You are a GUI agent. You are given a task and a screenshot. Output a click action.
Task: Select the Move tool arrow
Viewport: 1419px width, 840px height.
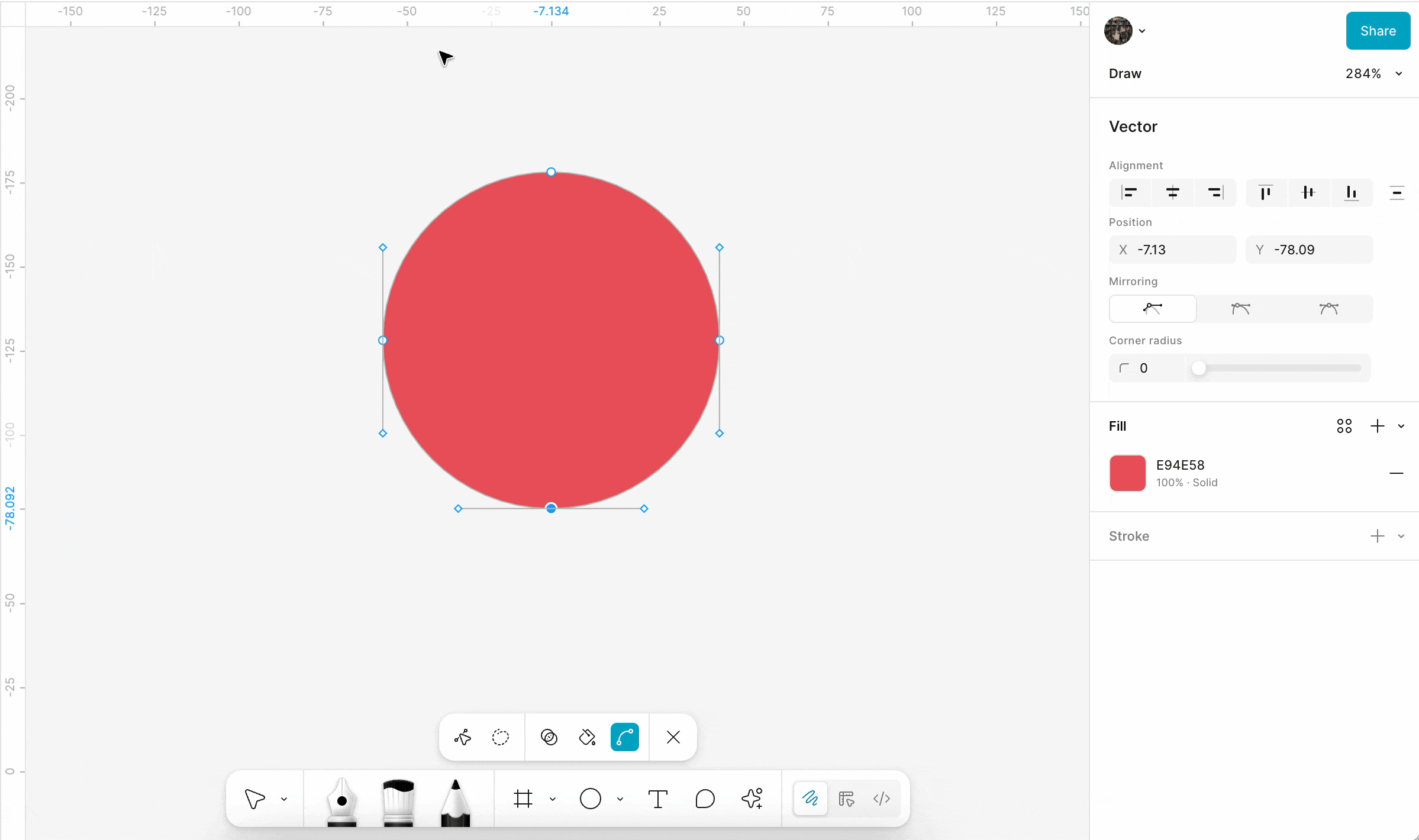pos(255,799)
